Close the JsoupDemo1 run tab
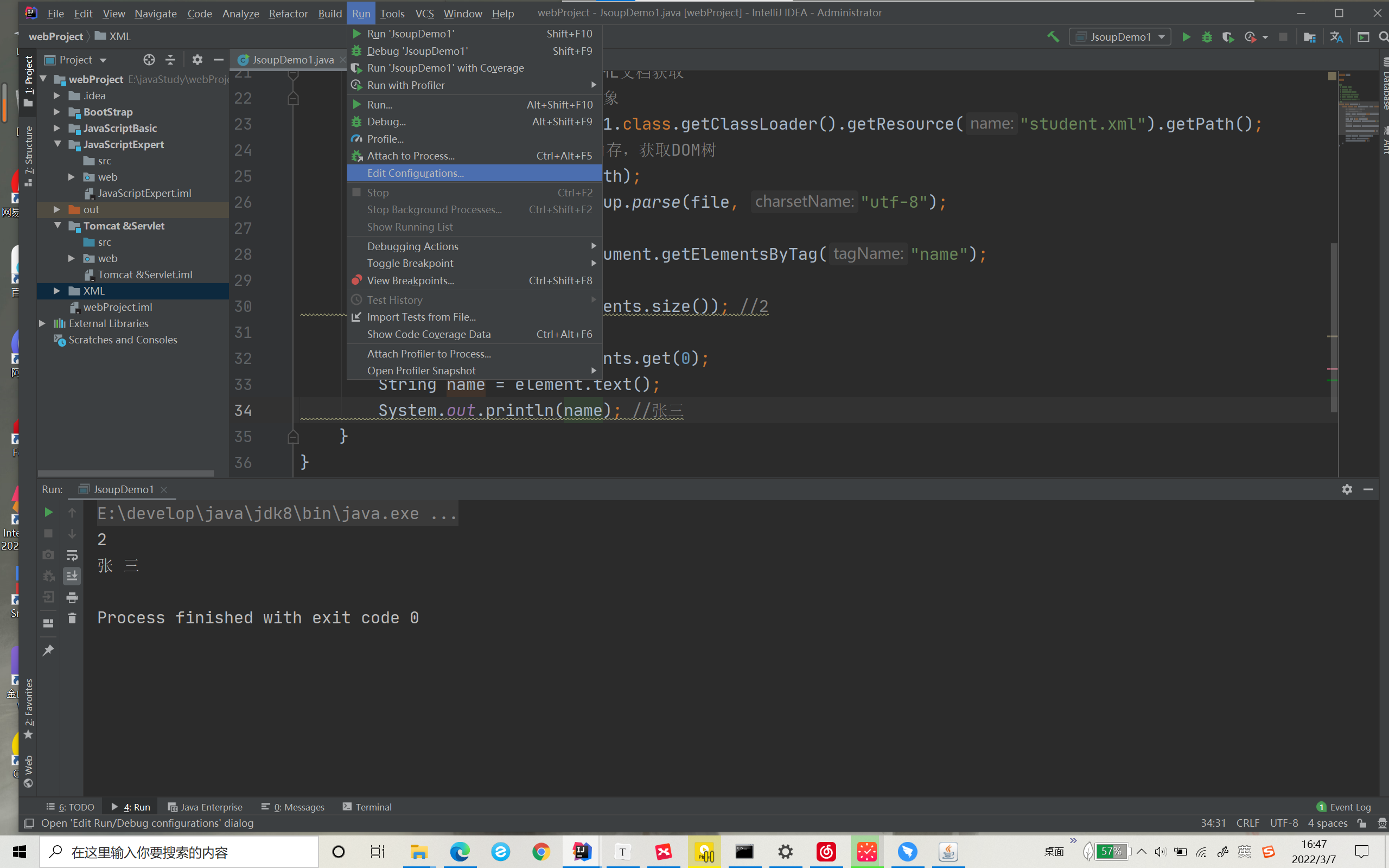 pyautogui.click(x=164, y=489)
